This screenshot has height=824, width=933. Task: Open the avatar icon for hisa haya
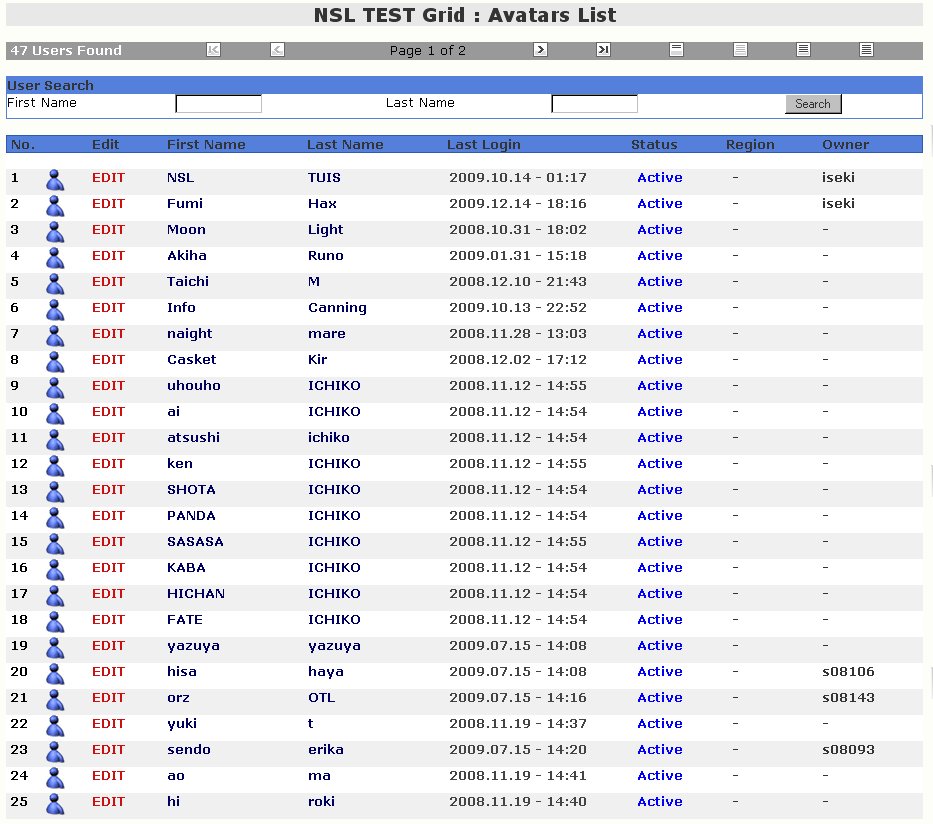pos(55,673)
